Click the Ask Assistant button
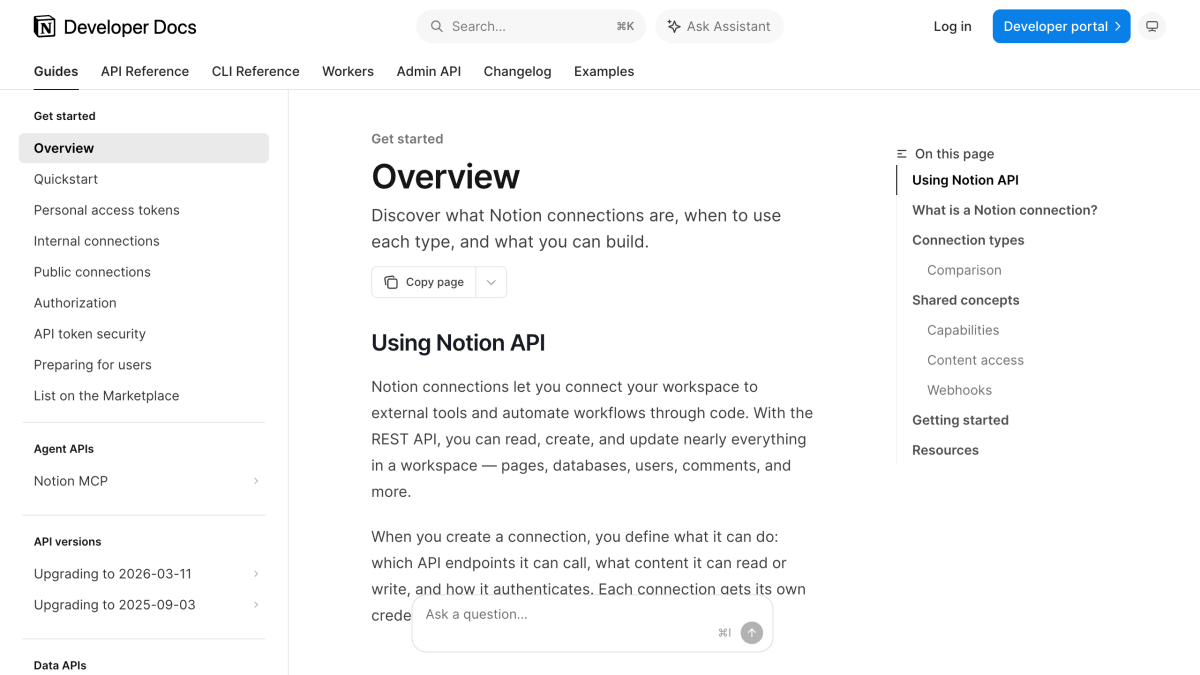The width and height of the screenshot is (1200, 675). point(719,27)
